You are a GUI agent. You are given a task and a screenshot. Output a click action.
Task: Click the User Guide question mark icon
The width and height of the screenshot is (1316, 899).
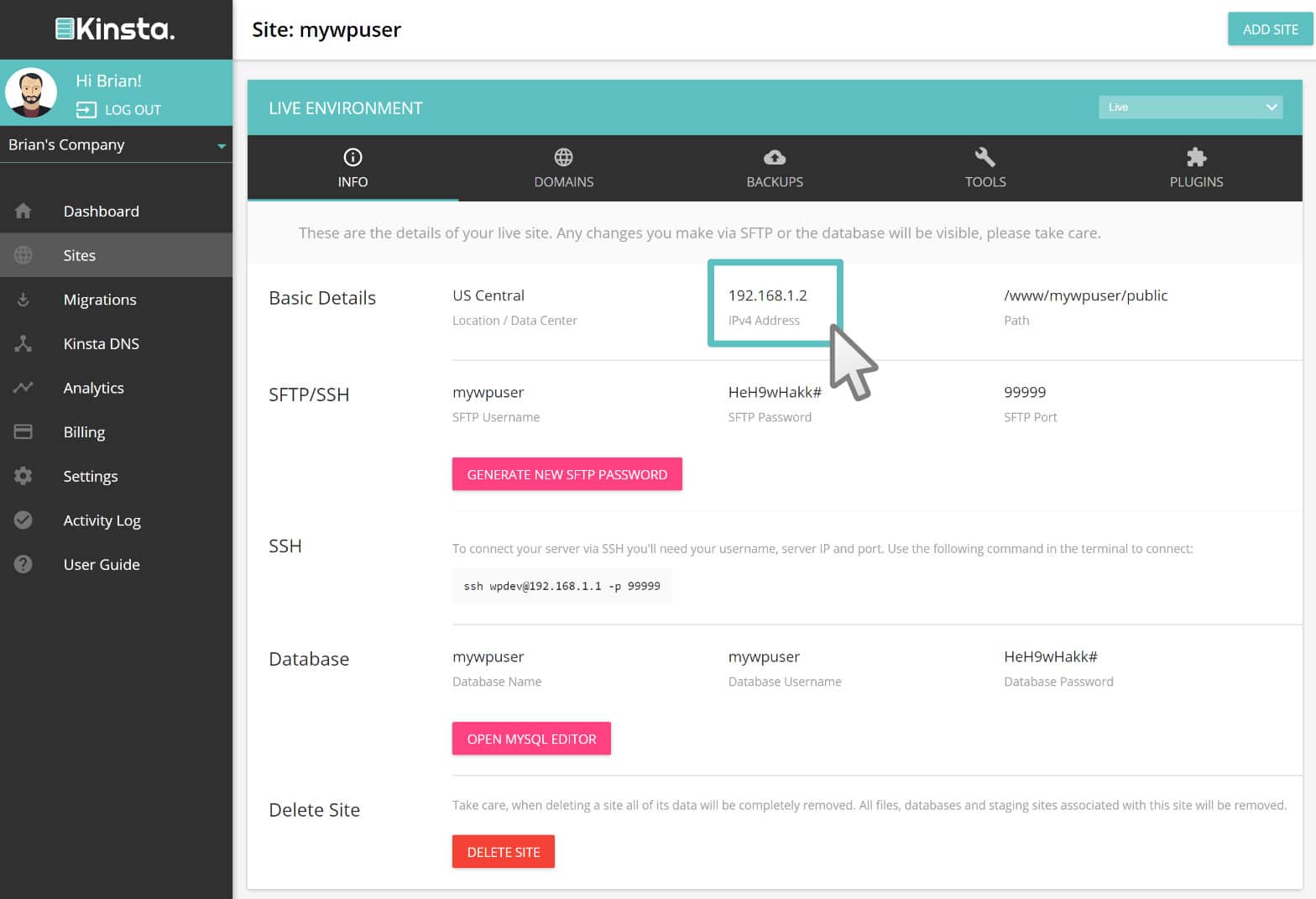(x=23, y=564)
